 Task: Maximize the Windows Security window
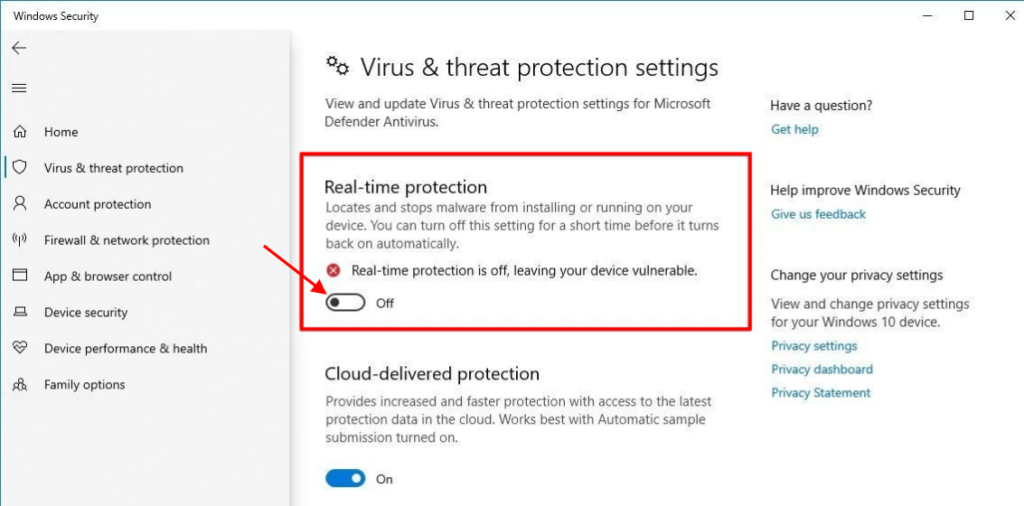point(969,16)
